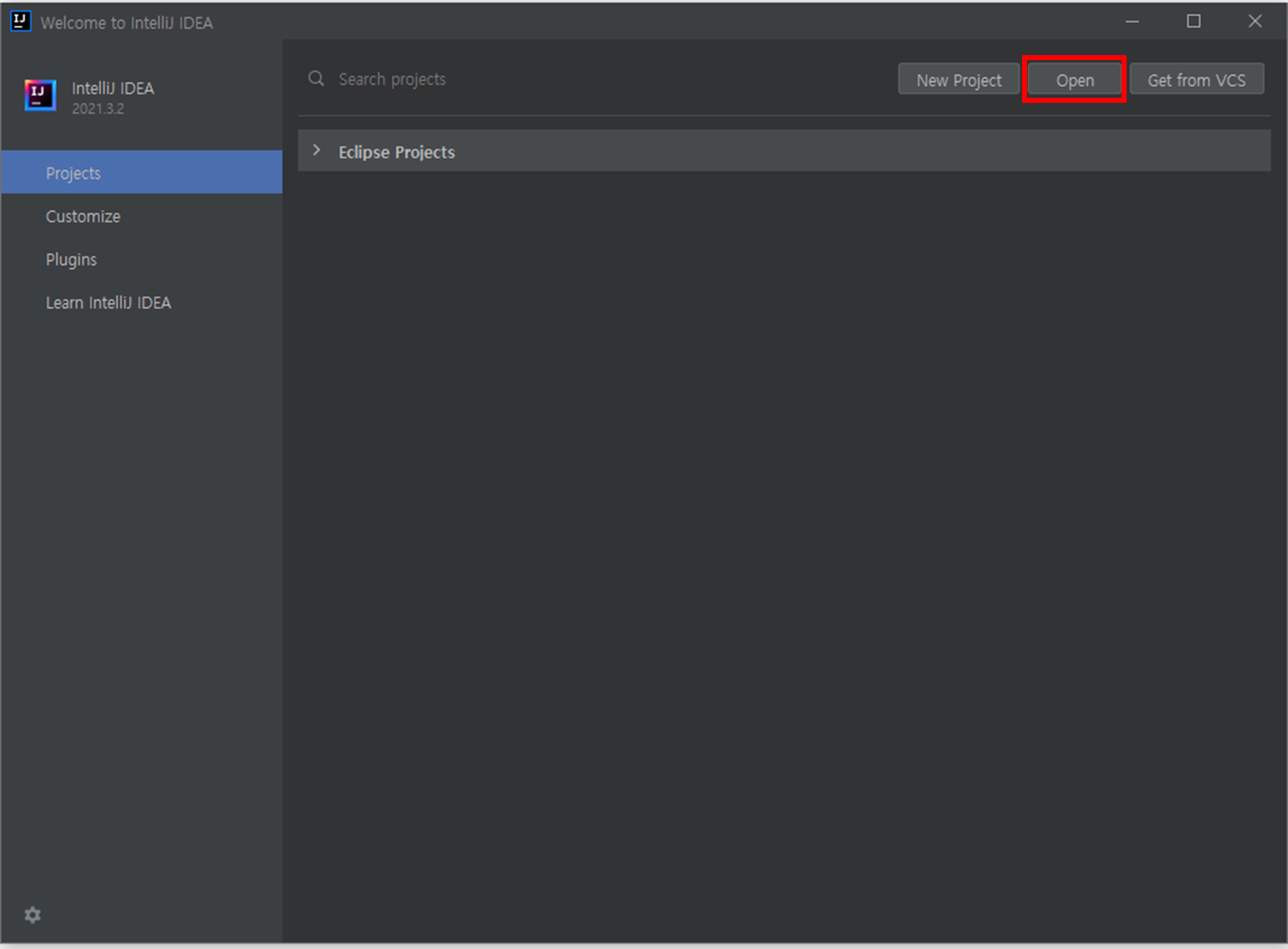Click the search magnifier icon
The height and width of the screenshot is (949, 1288).
click(316, 79)
